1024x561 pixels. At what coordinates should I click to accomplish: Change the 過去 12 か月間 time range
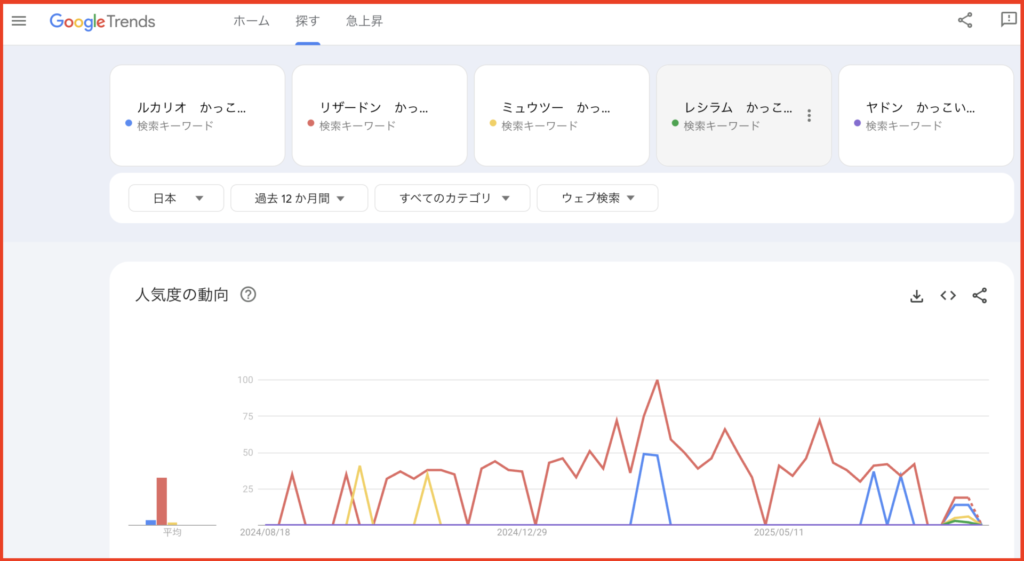299,198
